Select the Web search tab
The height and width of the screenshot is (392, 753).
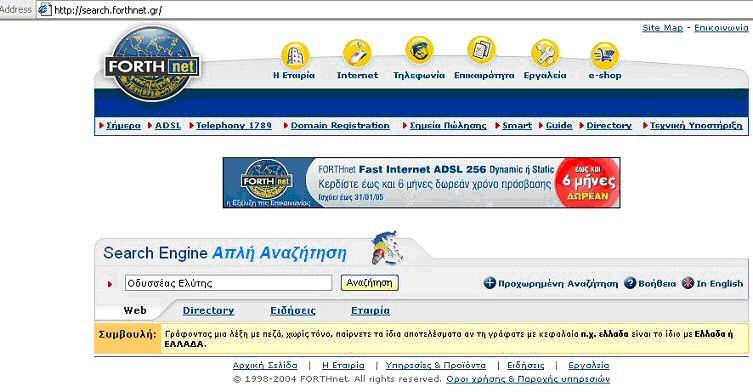135,310
